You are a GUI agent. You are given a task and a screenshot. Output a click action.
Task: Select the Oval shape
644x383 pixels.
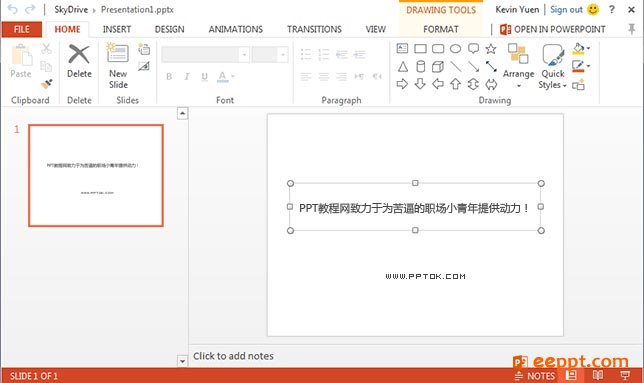pos(455,49)
